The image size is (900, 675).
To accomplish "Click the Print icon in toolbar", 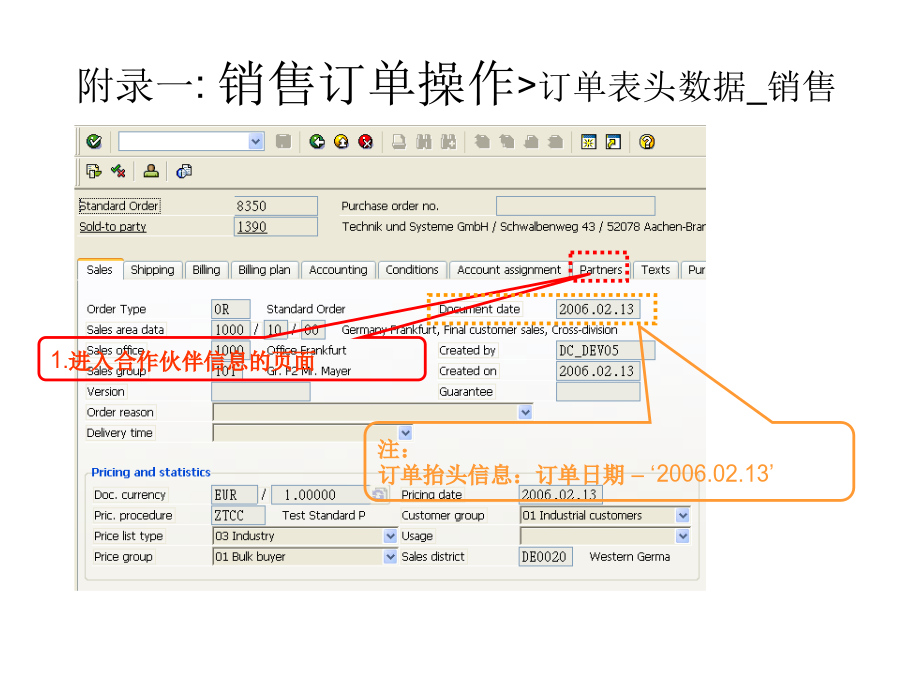I will (399, 141).
